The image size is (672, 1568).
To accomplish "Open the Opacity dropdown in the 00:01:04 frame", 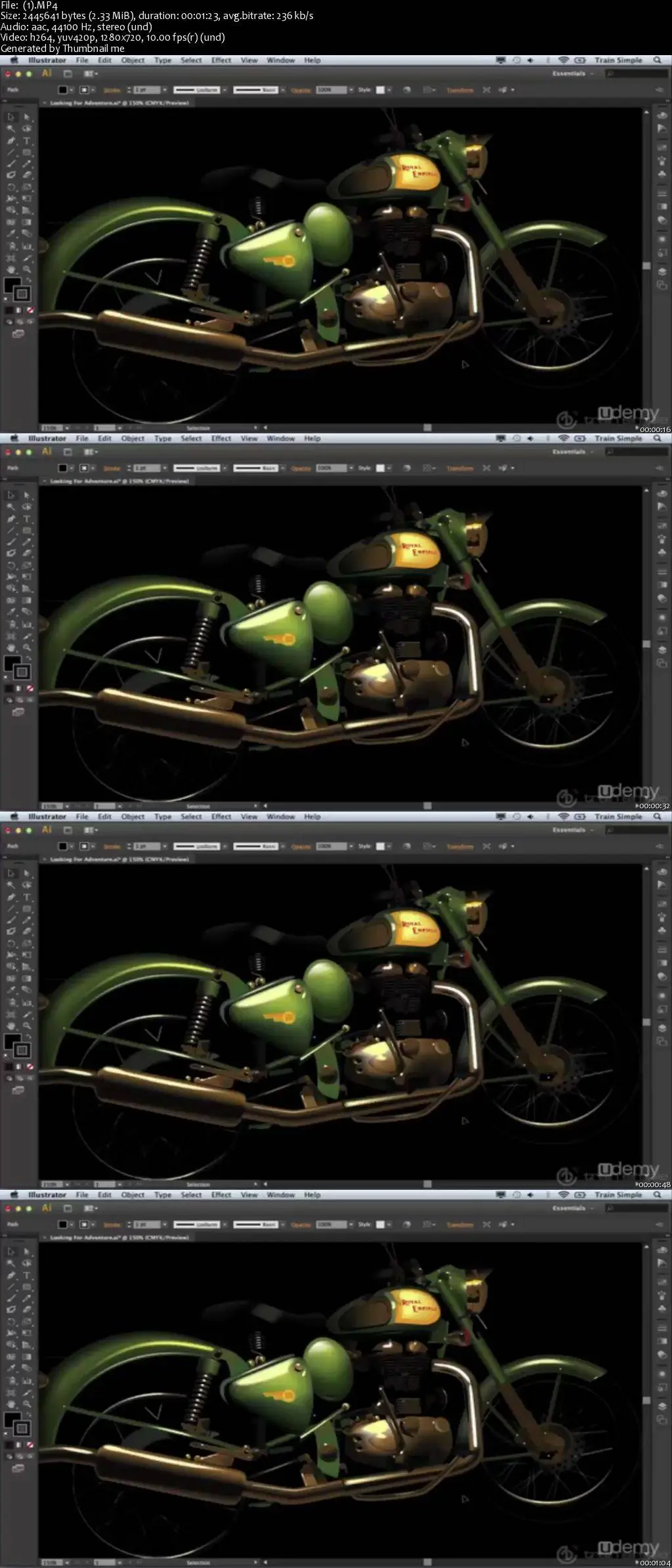I will point(351,1225).
